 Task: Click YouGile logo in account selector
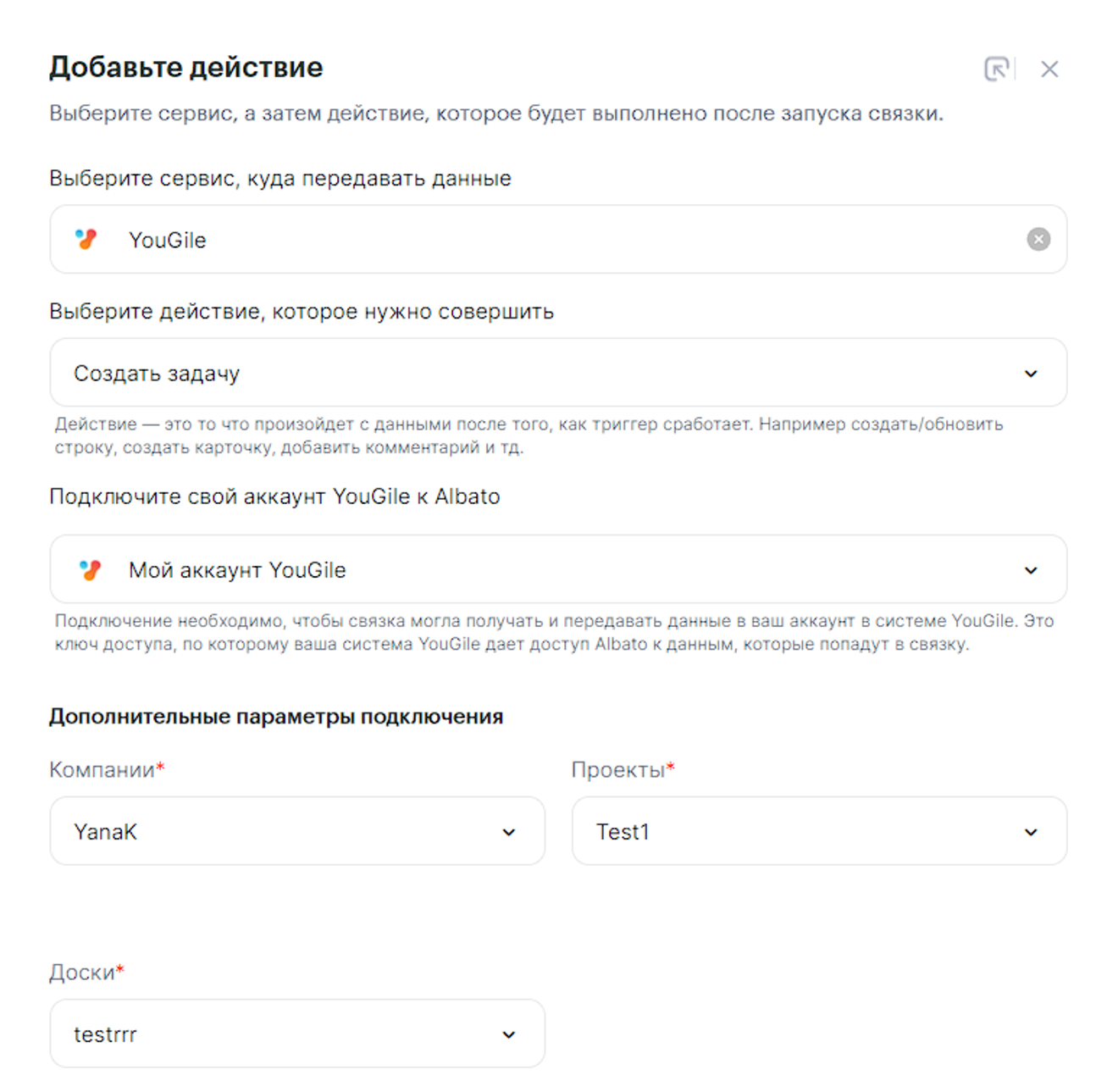click(91, 570)
